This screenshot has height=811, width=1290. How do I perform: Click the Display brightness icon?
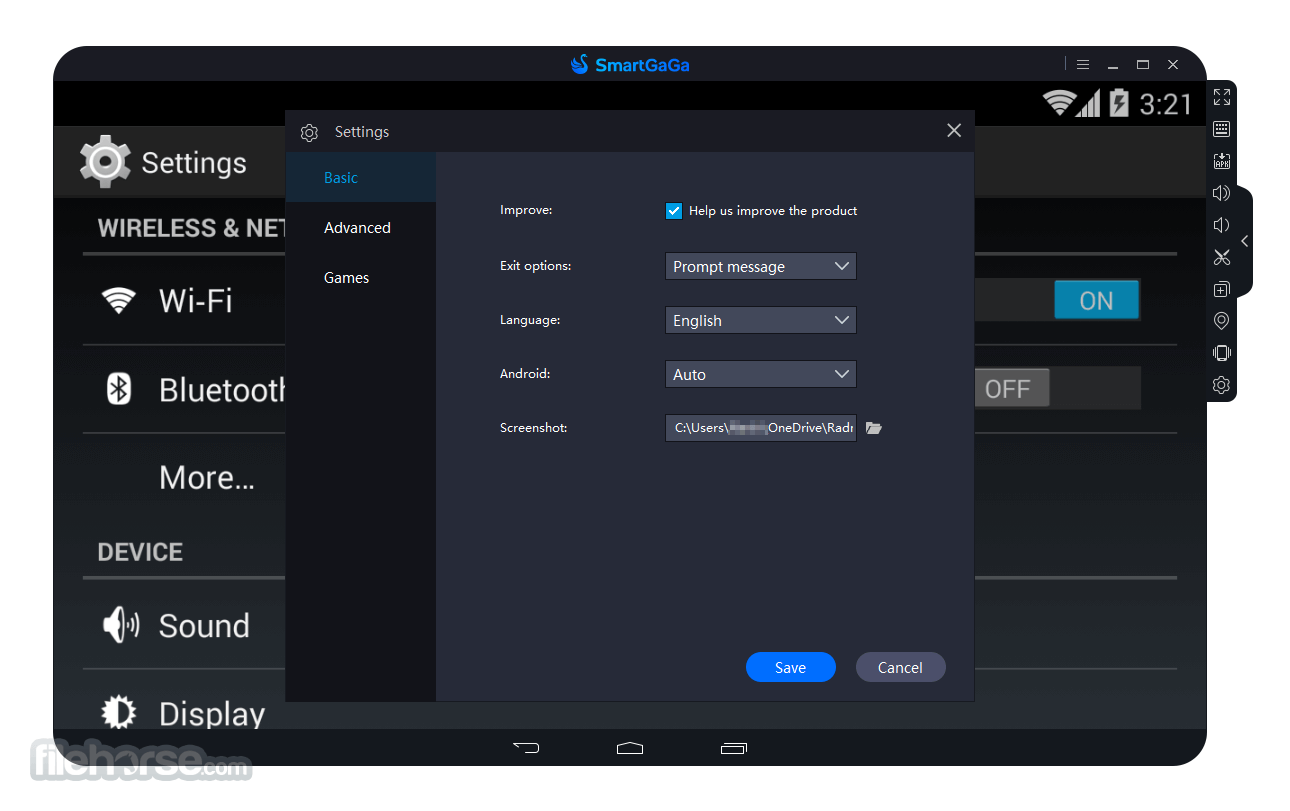[x=119, y=712]
